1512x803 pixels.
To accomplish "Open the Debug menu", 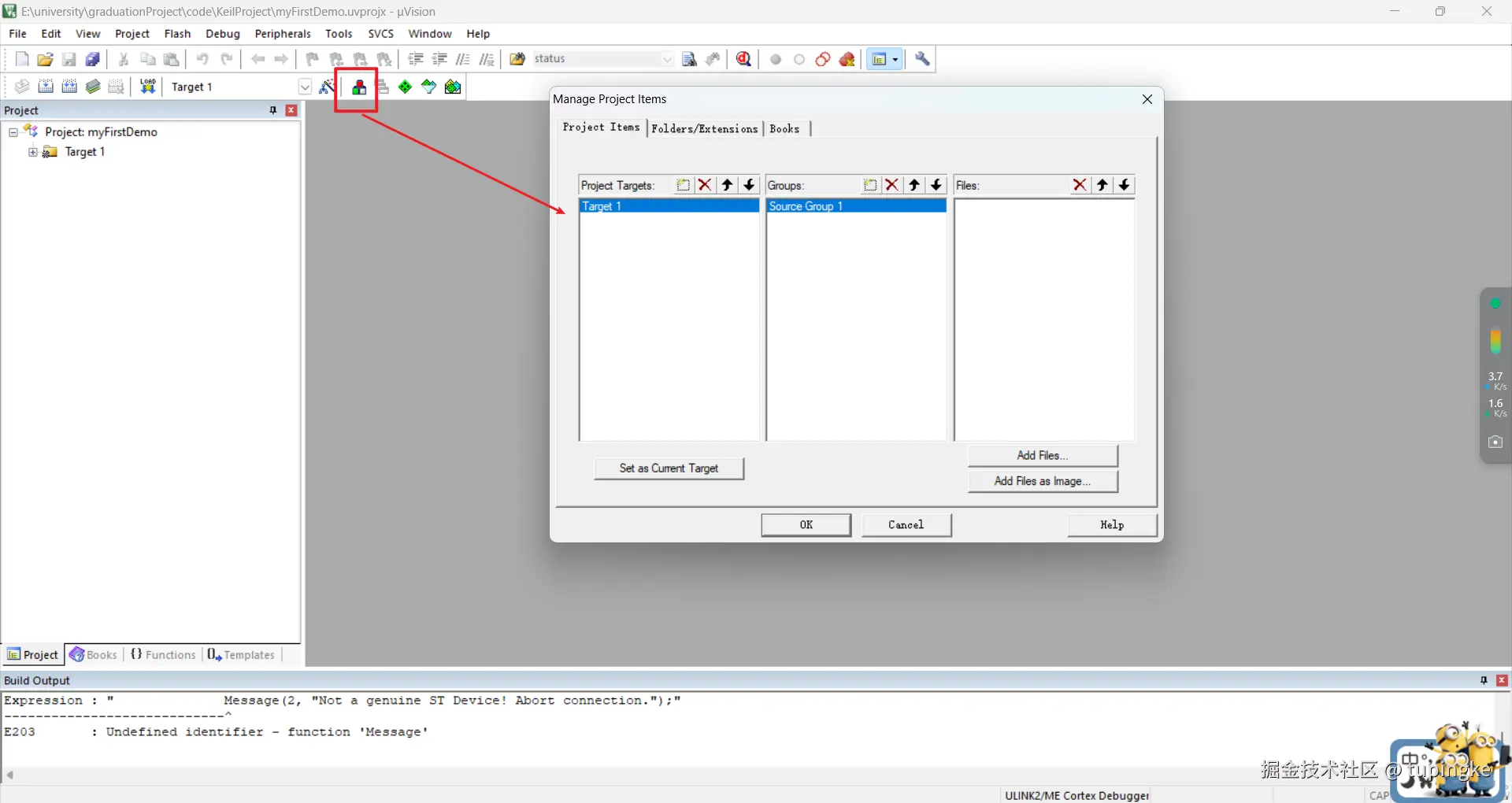I will 223,34.
